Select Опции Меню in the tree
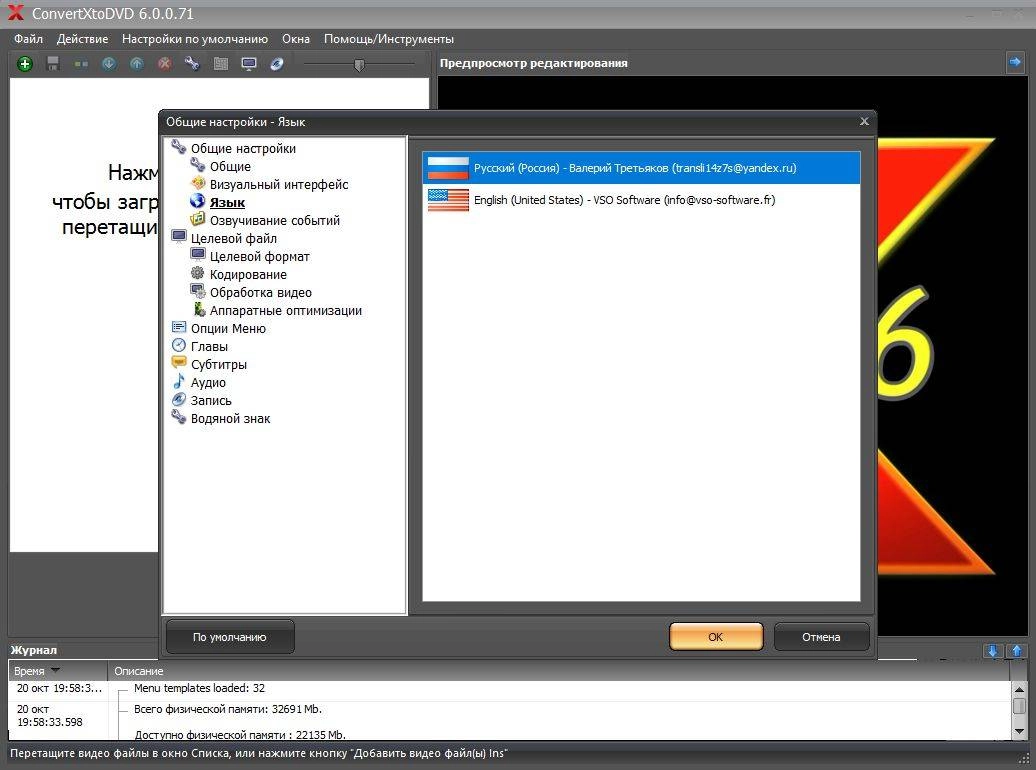 (228, 328)
